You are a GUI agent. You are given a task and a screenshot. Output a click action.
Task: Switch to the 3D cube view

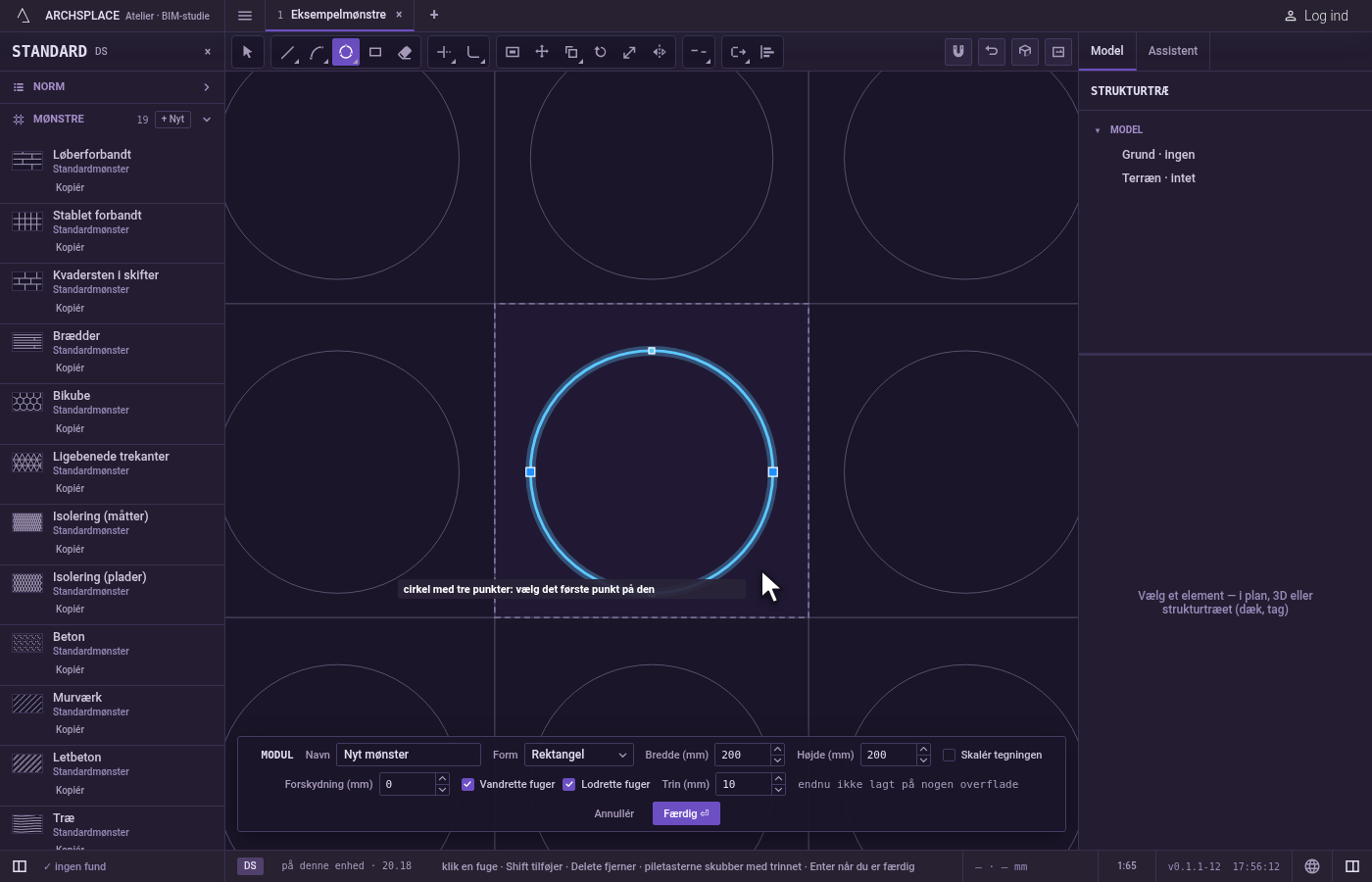(1025, 52)
